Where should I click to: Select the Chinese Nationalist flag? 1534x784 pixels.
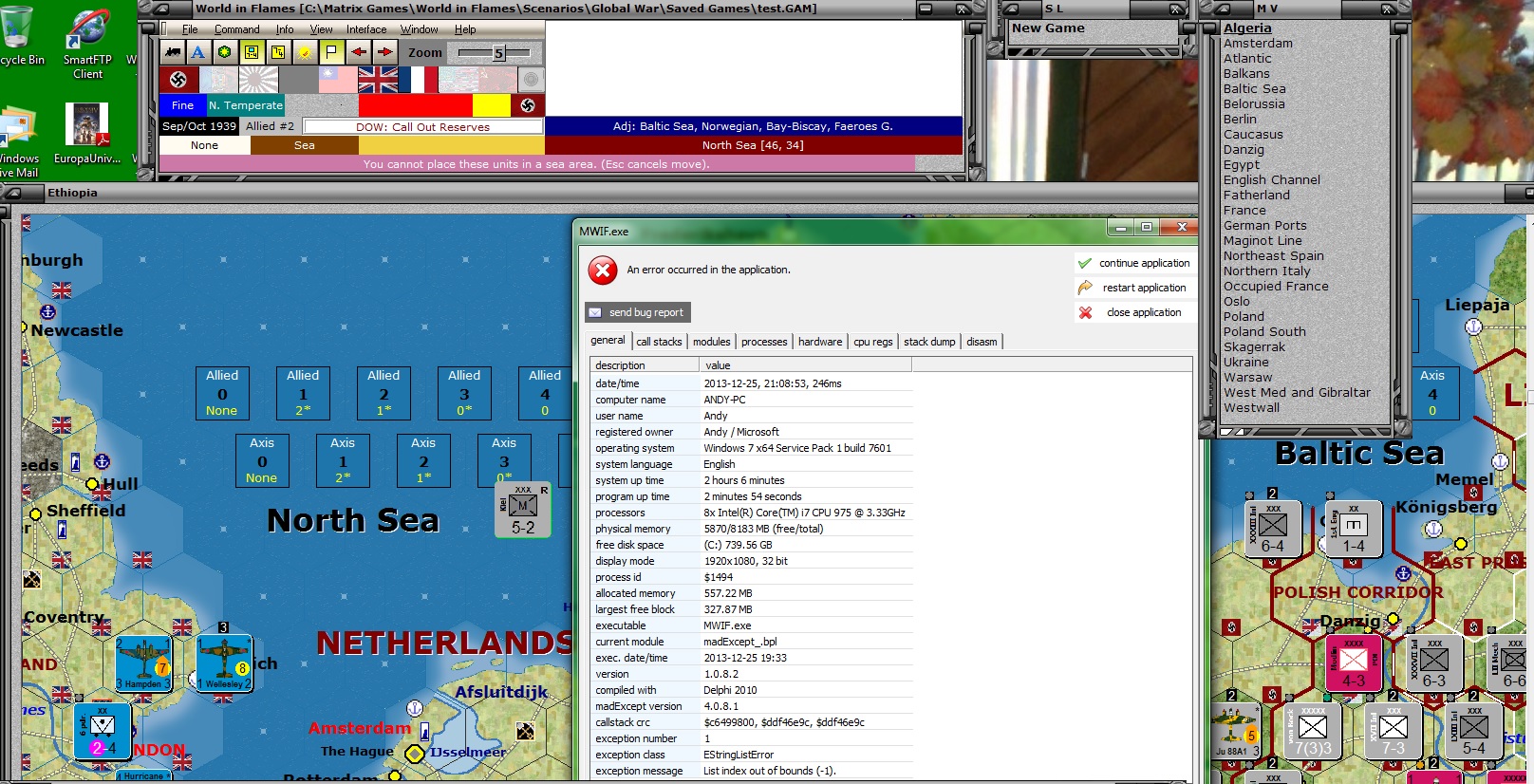click(338, 80)
